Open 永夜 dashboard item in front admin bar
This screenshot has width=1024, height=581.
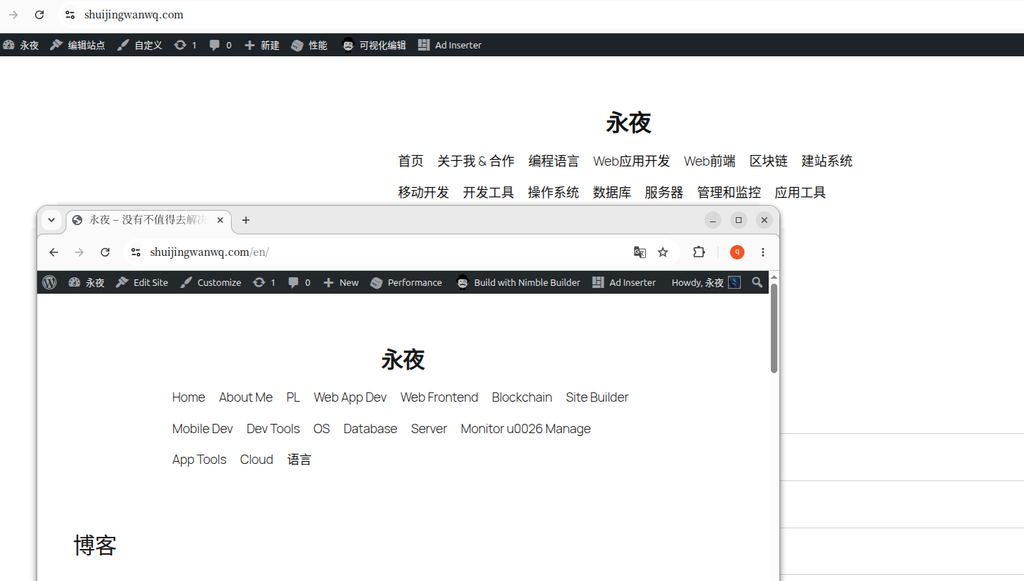coord(86,283)
